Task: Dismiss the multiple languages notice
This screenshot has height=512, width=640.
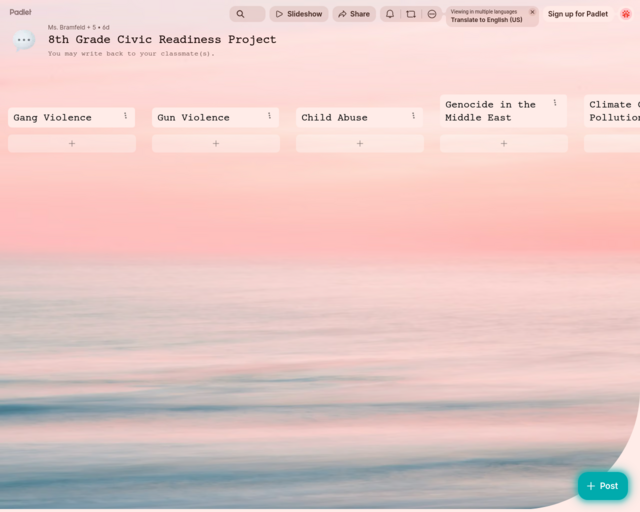Action: 532,12
